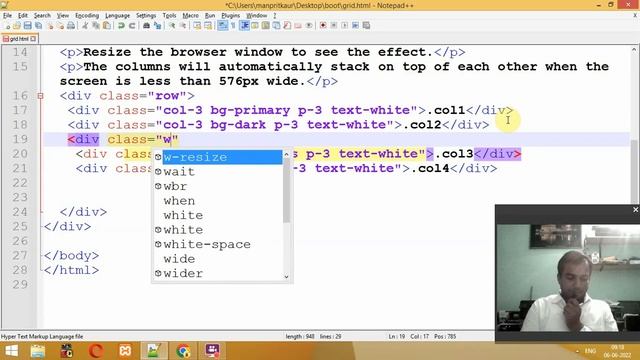Open Find with the binoculars icon
Image resolution: width=640 pixels, height=360 pixels.
(x=146, y=25)
